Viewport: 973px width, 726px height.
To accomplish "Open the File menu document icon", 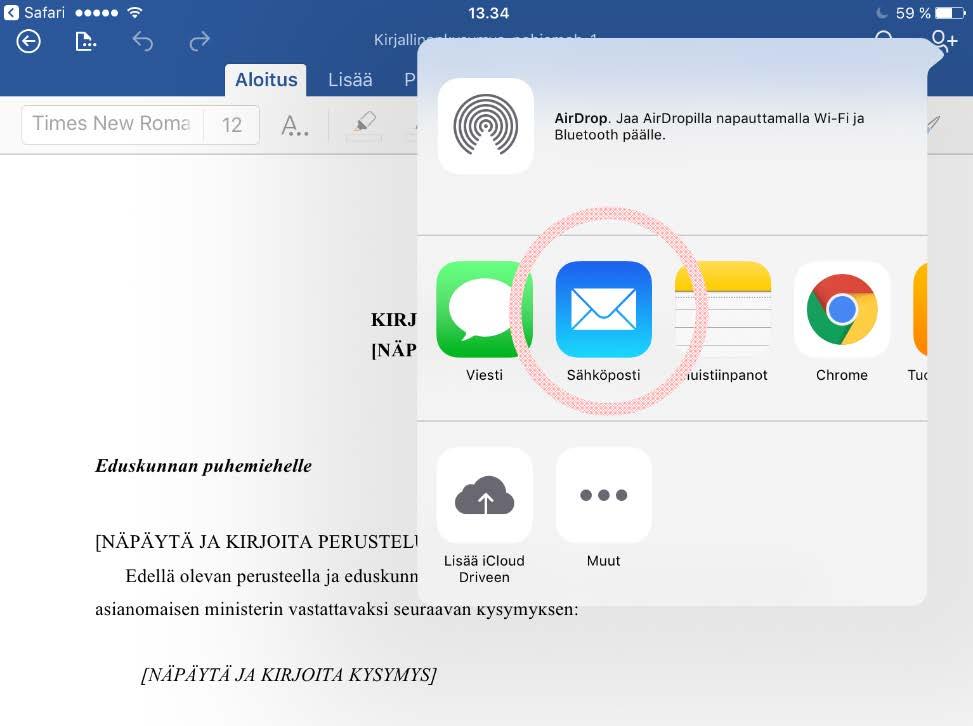I will [x=86, y=42].
